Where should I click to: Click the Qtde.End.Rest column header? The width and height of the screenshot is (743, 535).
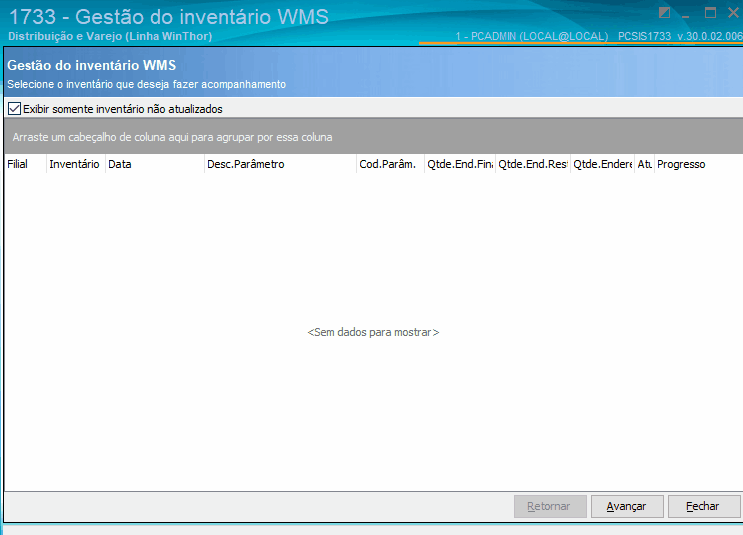click(x=532, y=164)
